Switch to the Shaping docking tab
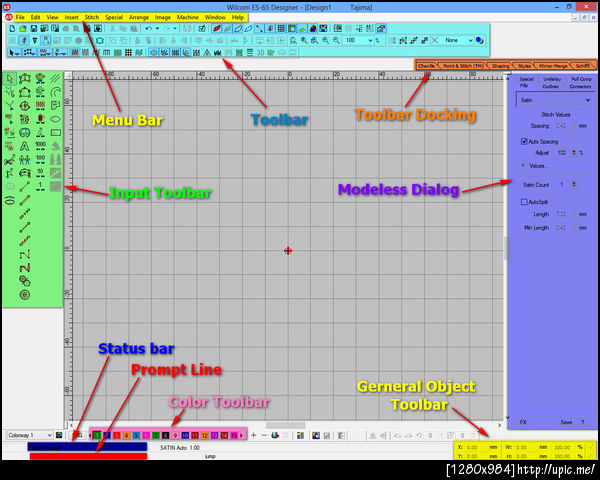600x480 pixels. pos(500,66)
